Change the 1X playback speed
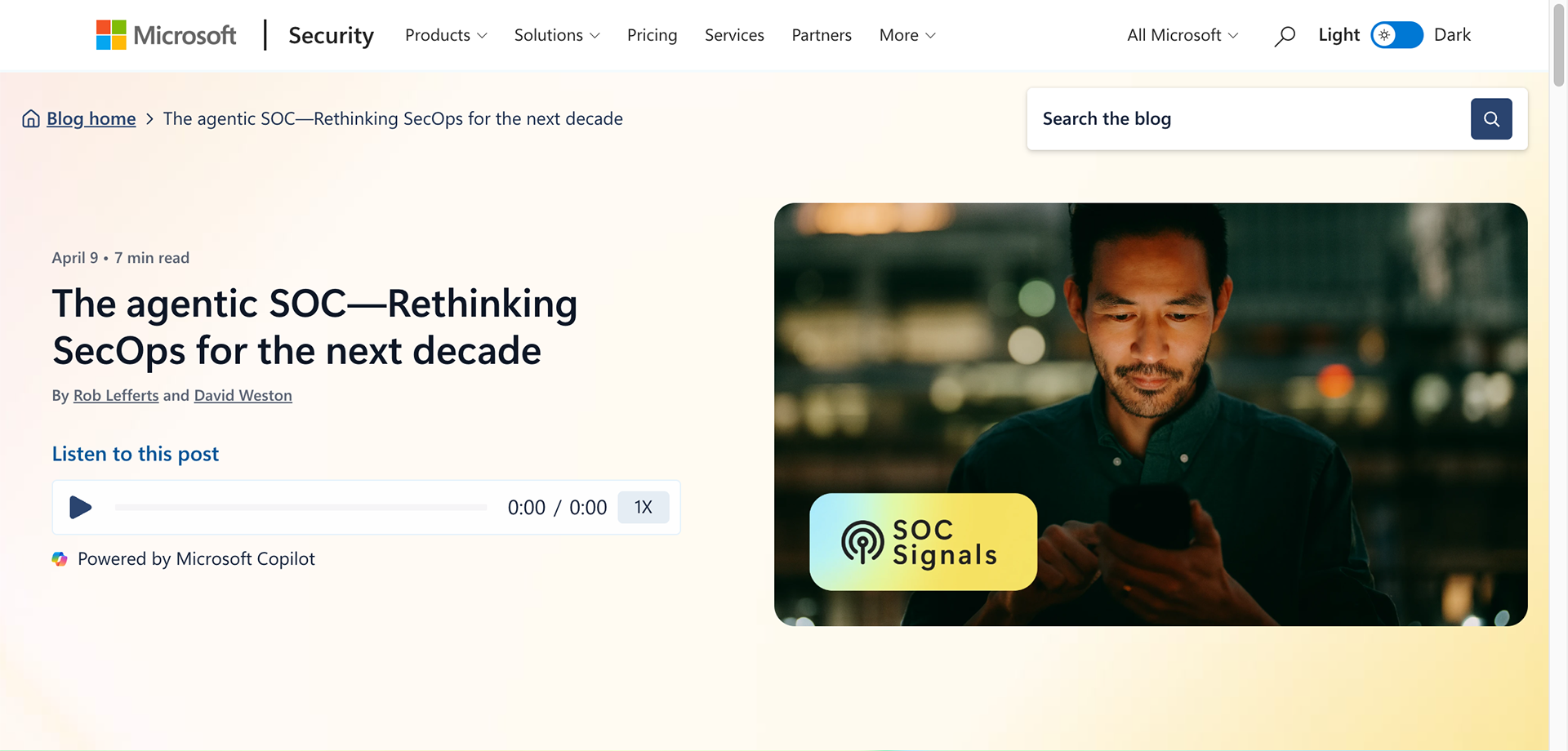Viewport: 1568px width, 751px height. coord(644,508)
